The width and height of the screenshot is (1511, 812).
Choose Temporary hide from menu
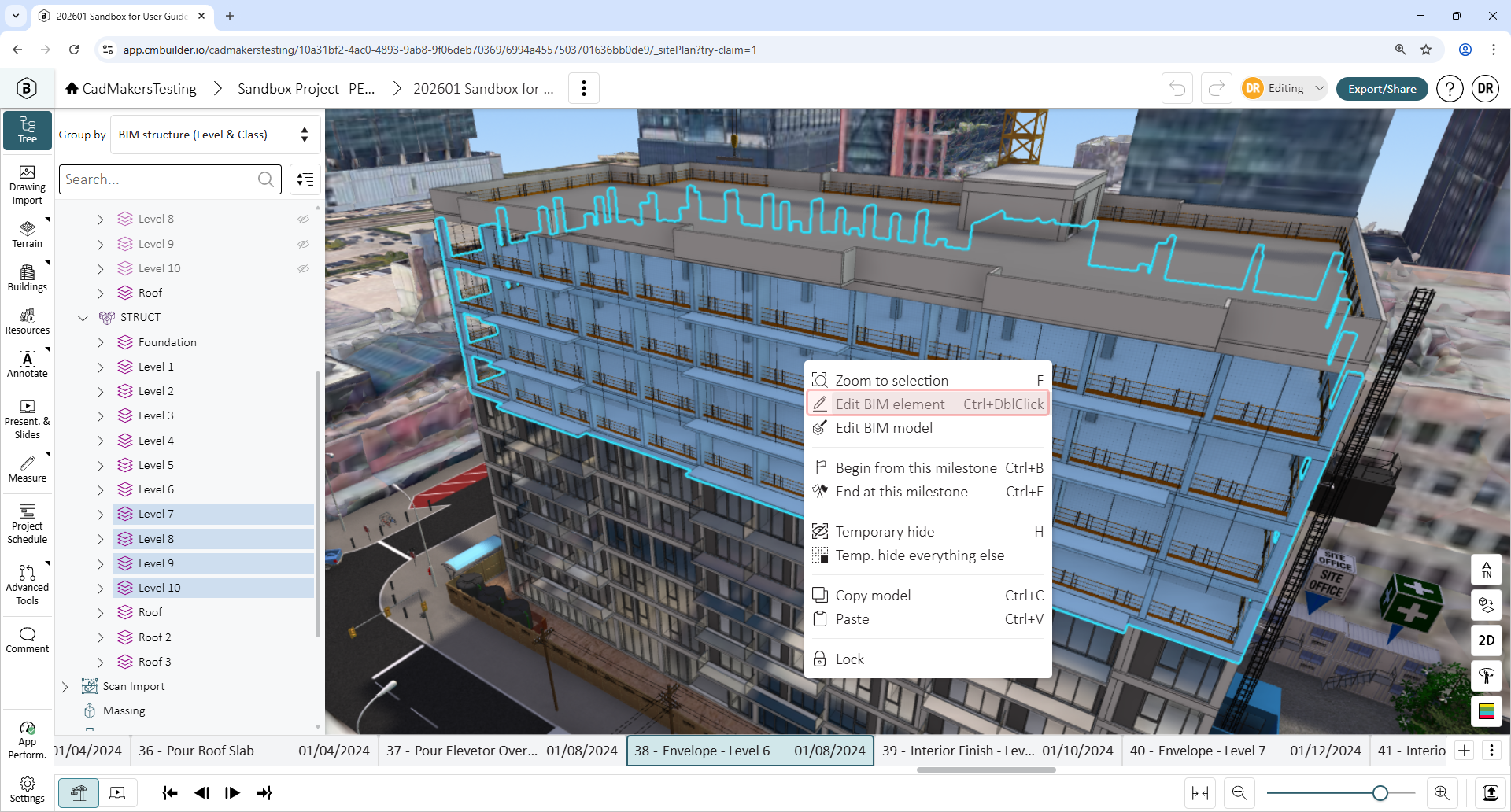928,532
